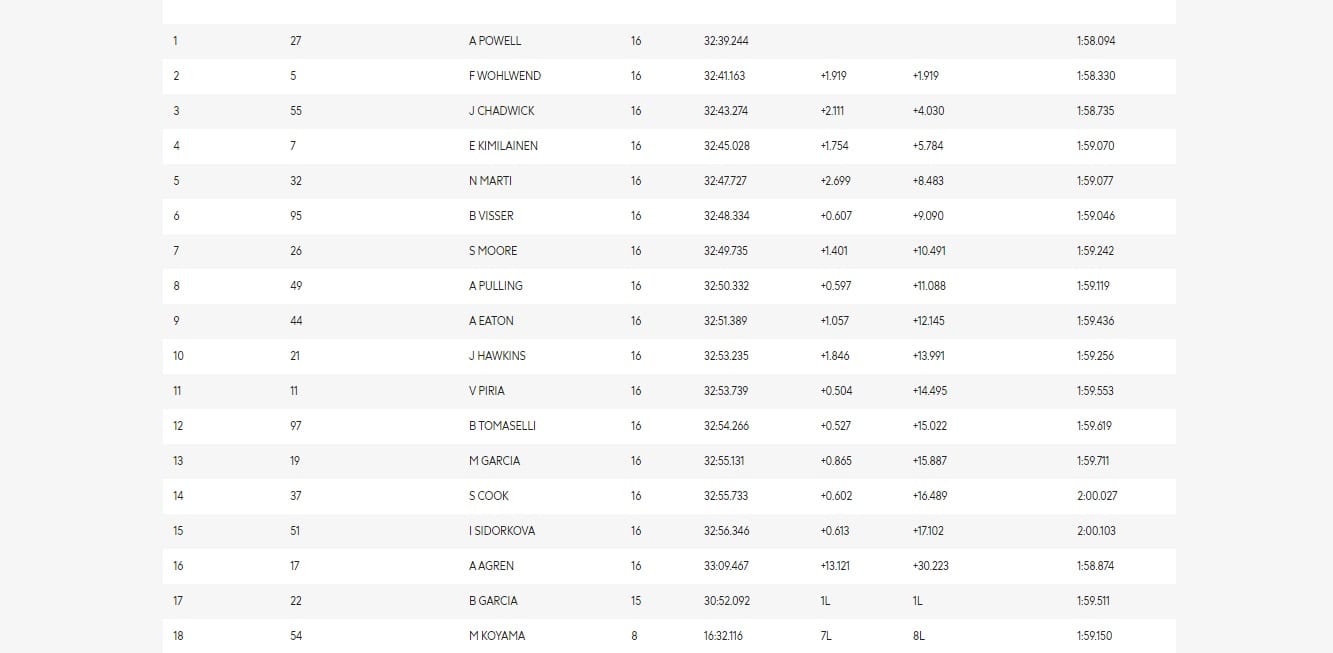
Task: Click the 8L gap for Koyama
Action: 920,636
